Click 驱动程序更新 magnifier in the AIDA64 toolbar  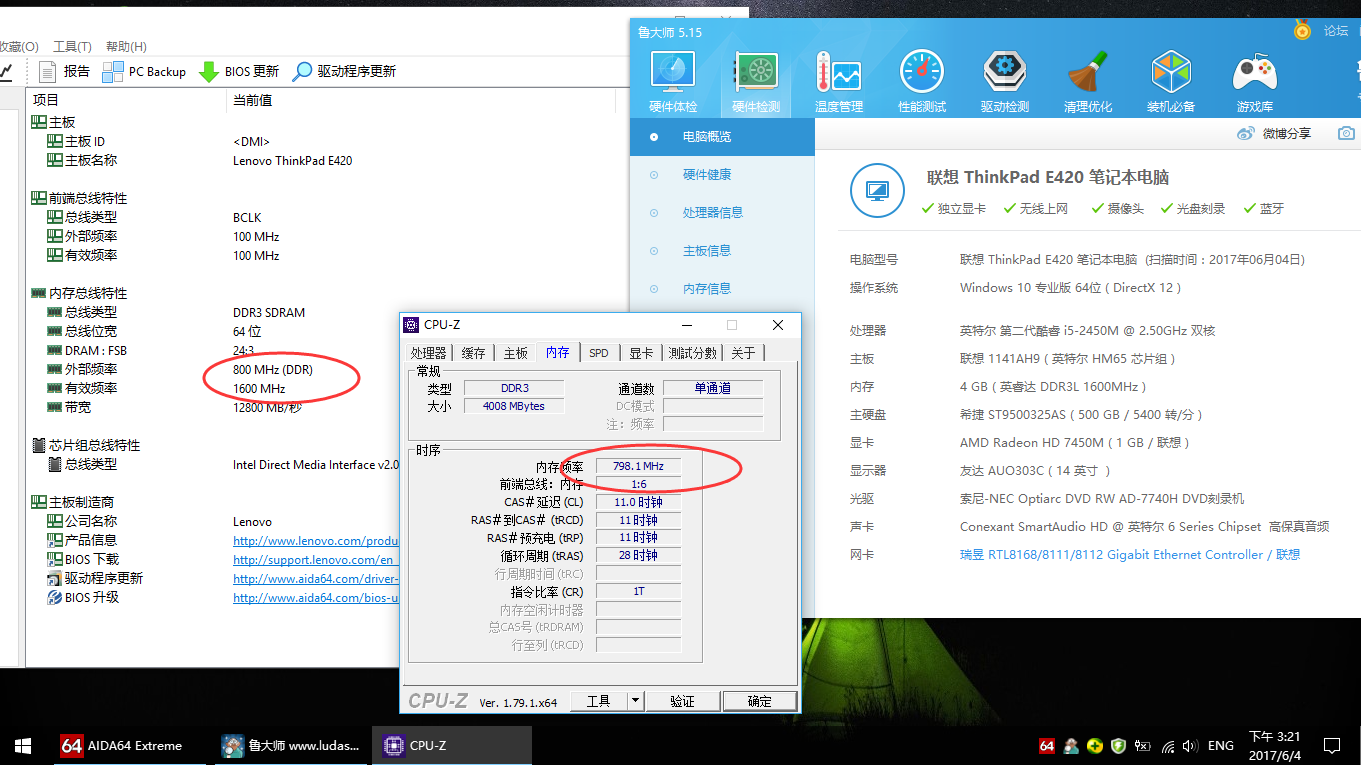[344, 71]
